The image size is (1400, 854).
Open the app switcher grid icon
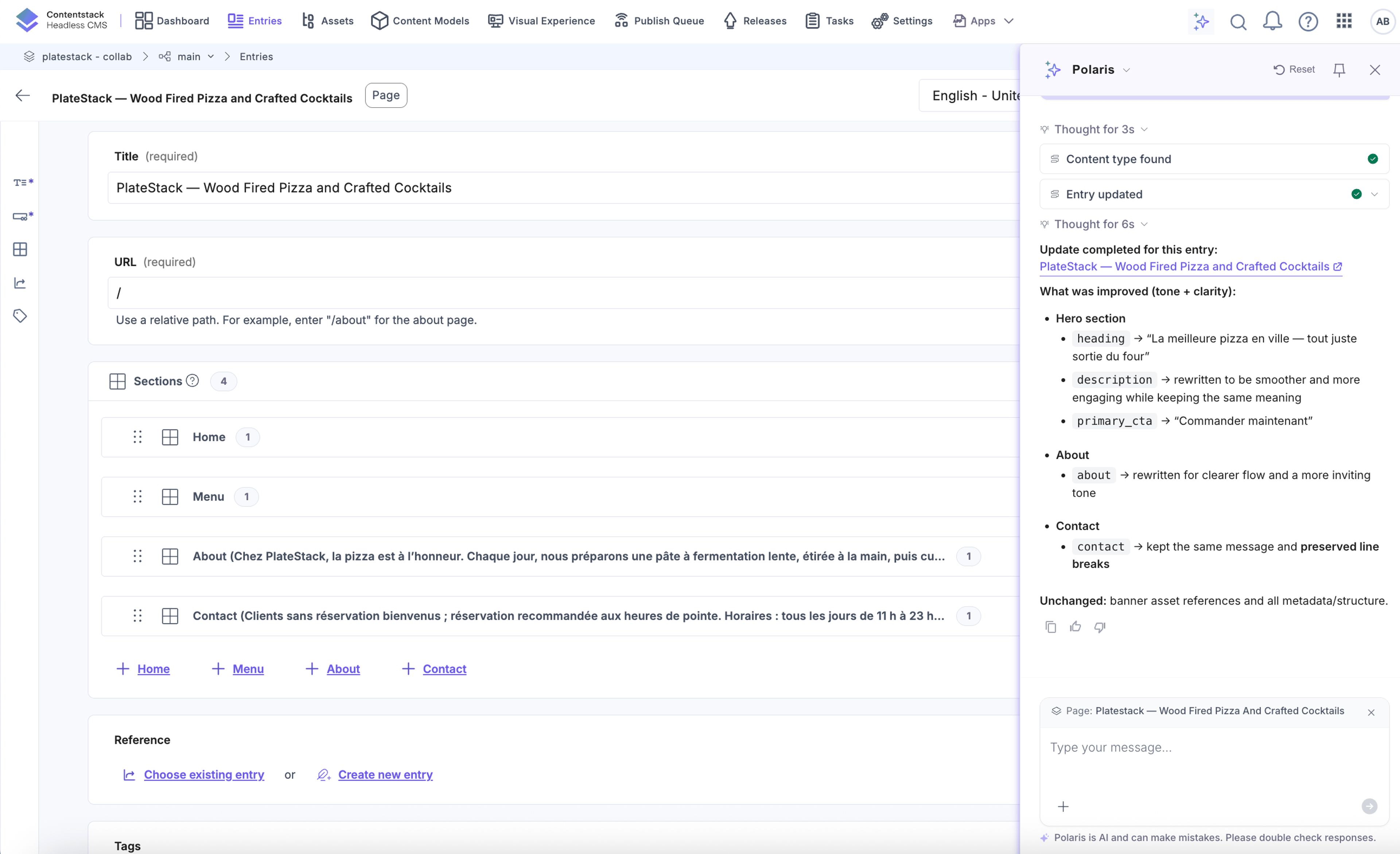[x=1344, y=21]
